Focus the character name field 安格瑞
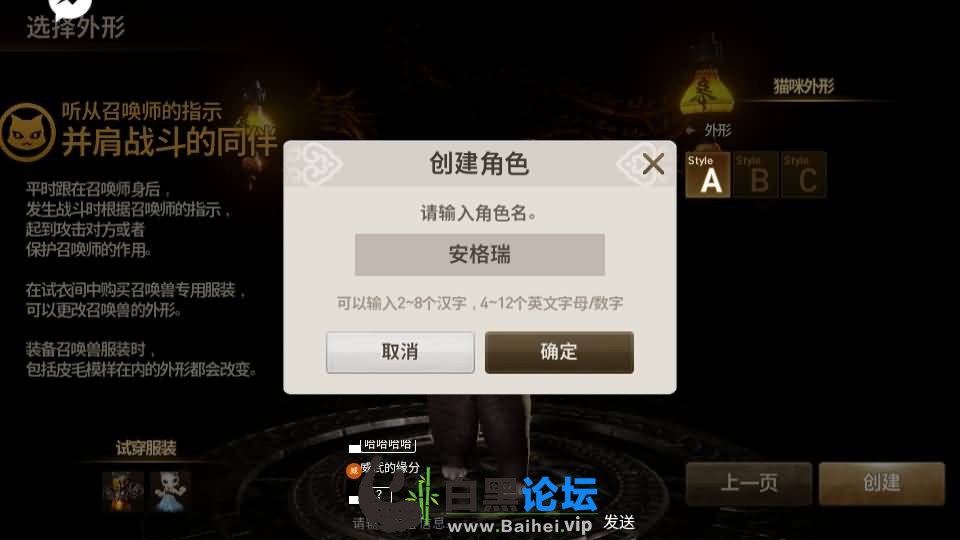 (x=479, y=254)
